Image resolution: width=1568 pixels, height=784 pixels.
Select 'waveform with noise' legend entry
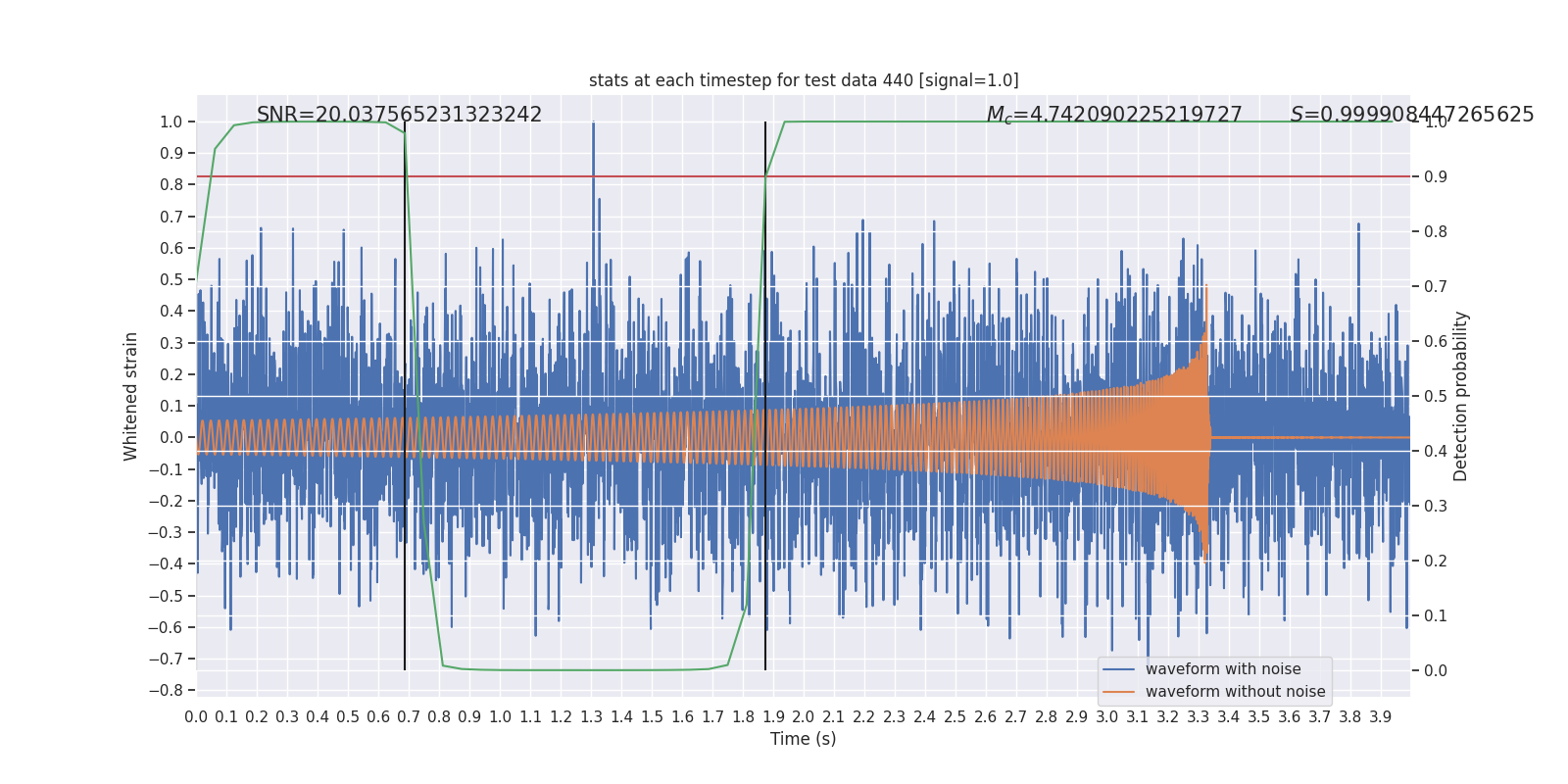[1223, 669]
